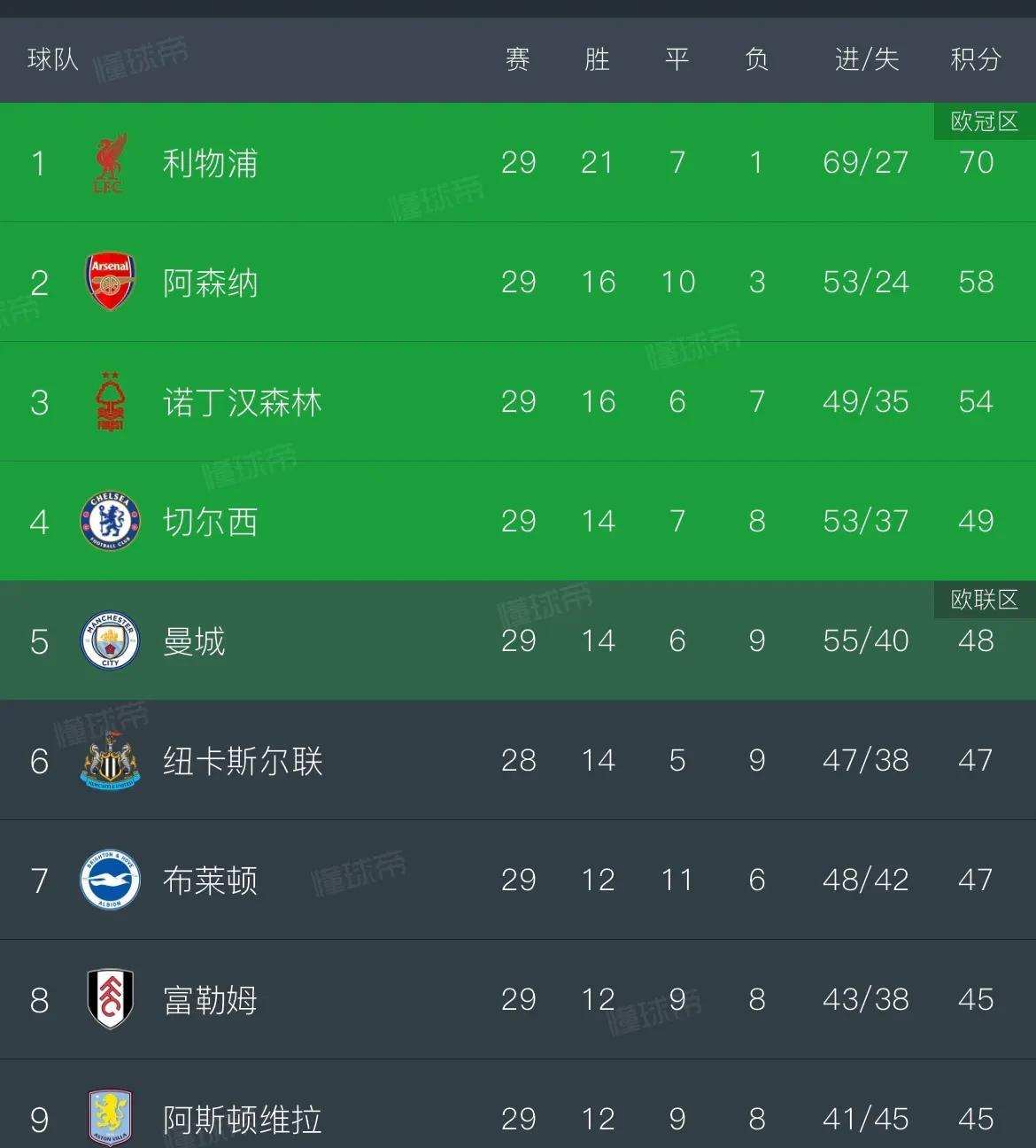1036x1148 pixels.
Task: Tap the 欧联区 zone label
Action: pyautogui.click(x=985, y=600)
